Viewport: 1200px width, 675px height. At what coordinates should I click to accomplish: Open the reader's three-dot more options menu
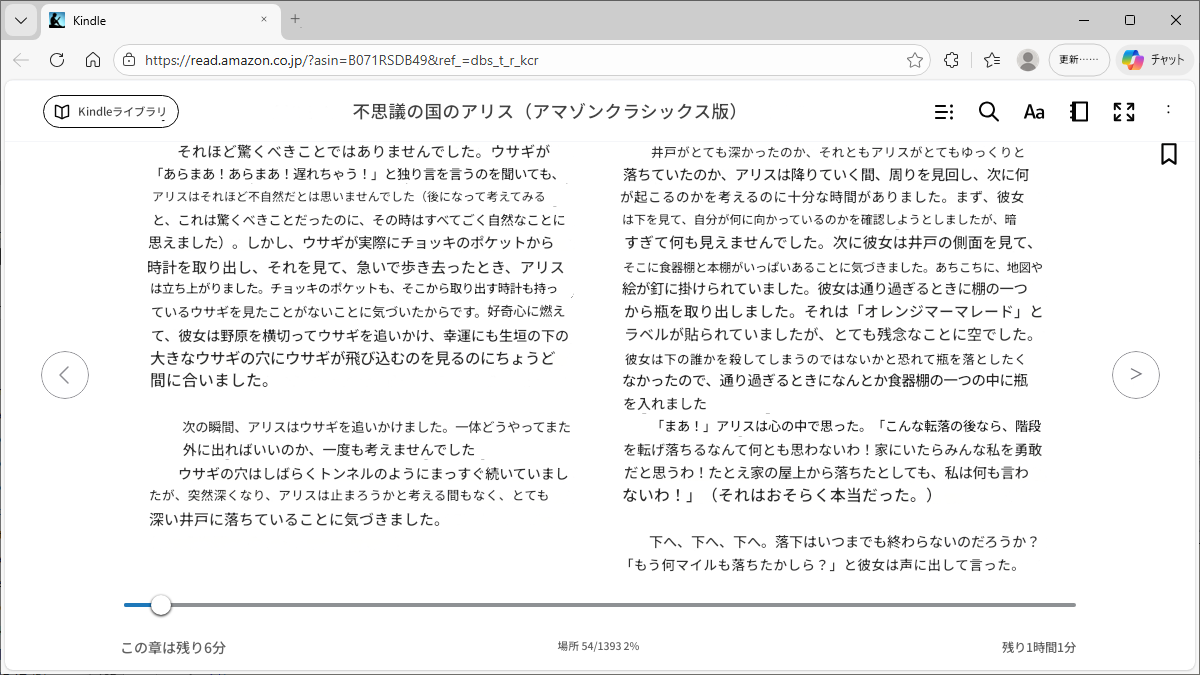[1168, 111]
